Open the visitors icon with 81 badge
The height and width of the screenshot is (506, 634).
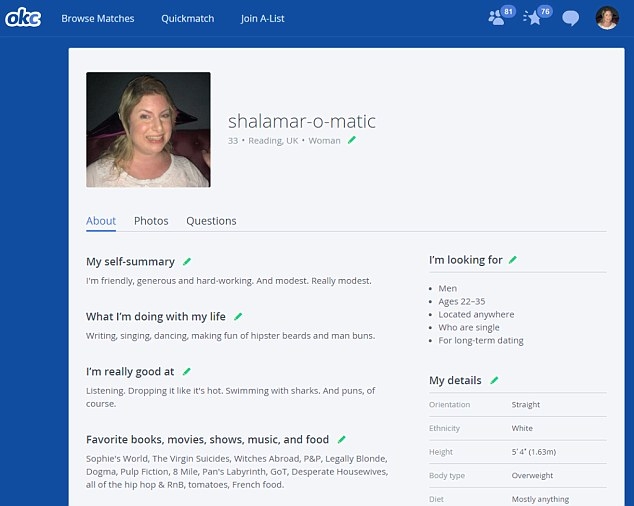(x=497, y=18)
